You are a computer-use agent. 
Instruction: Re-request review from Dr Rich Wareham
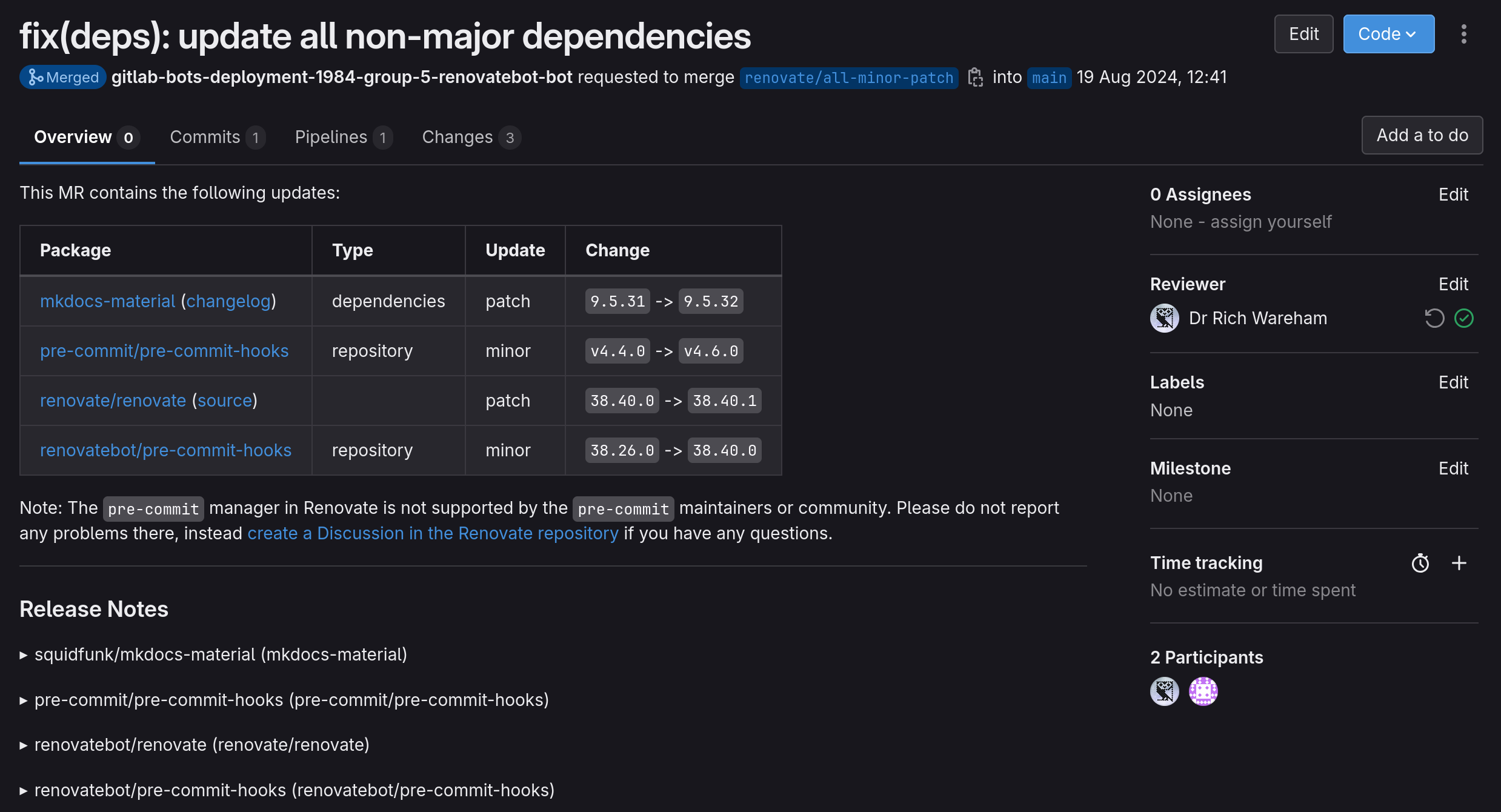tap(1434, 318)
